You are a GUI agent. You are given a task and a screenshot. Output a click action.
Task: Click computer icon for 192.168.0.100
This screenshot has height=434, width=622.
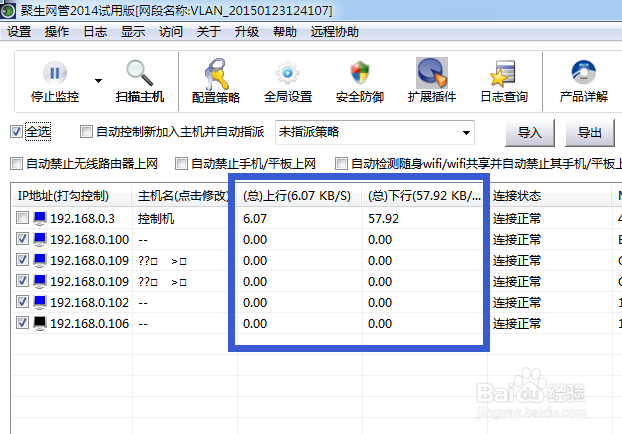click(x=40, y=239)
